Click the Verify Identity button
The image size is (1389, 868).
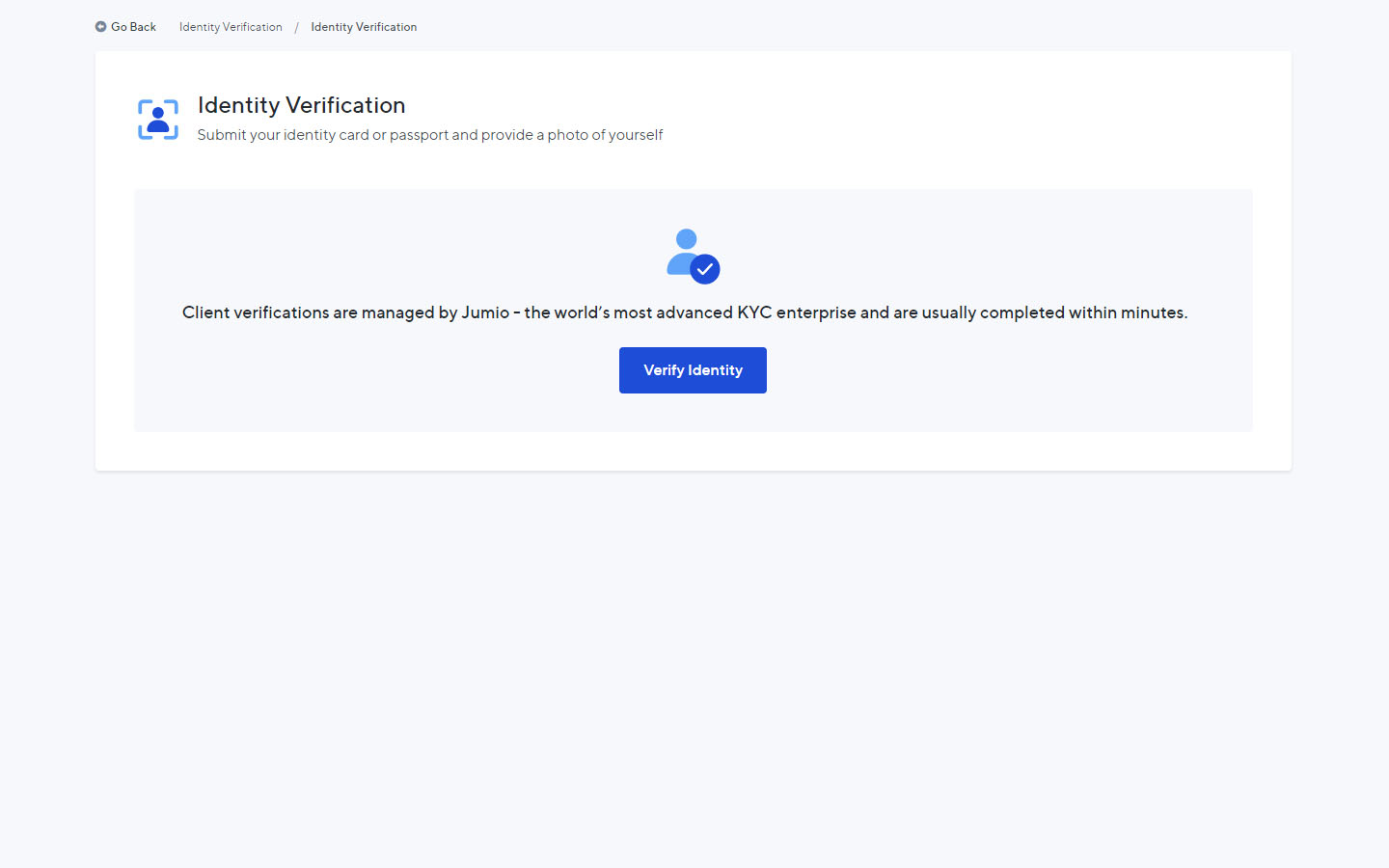[693, 370]
